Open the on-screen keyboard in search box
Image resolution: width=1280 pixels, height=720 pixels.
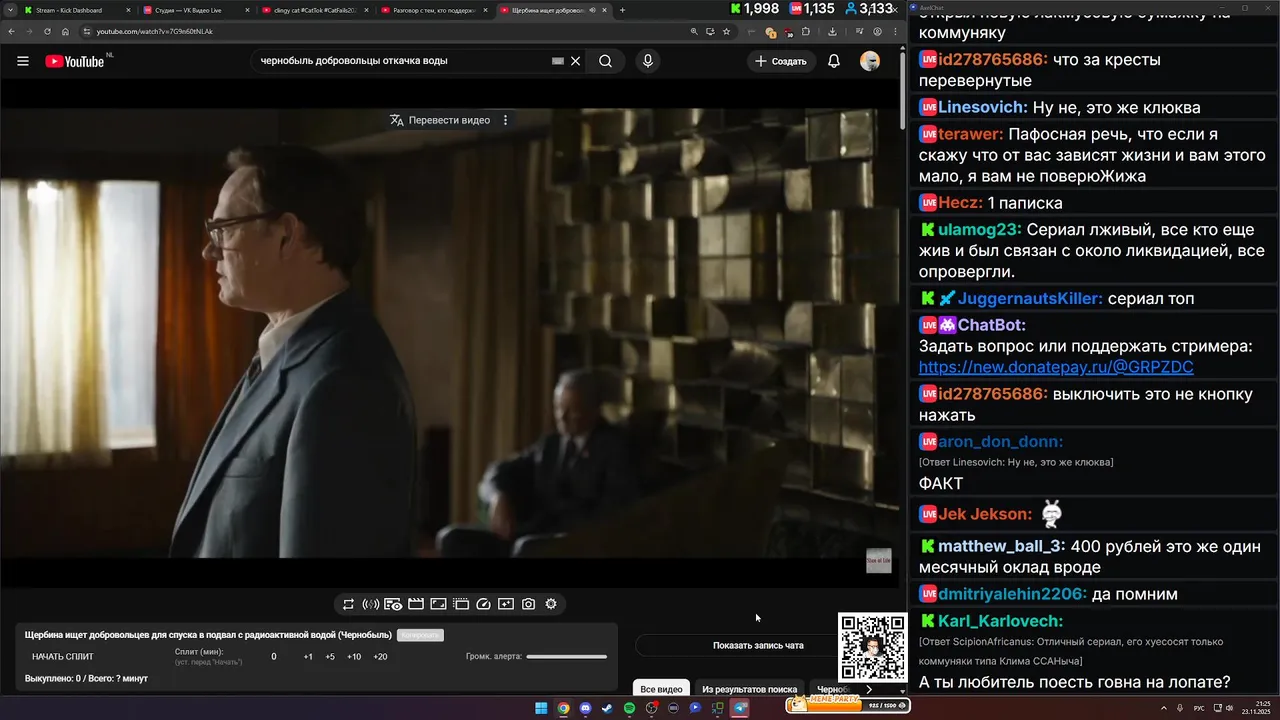[558, 61]
